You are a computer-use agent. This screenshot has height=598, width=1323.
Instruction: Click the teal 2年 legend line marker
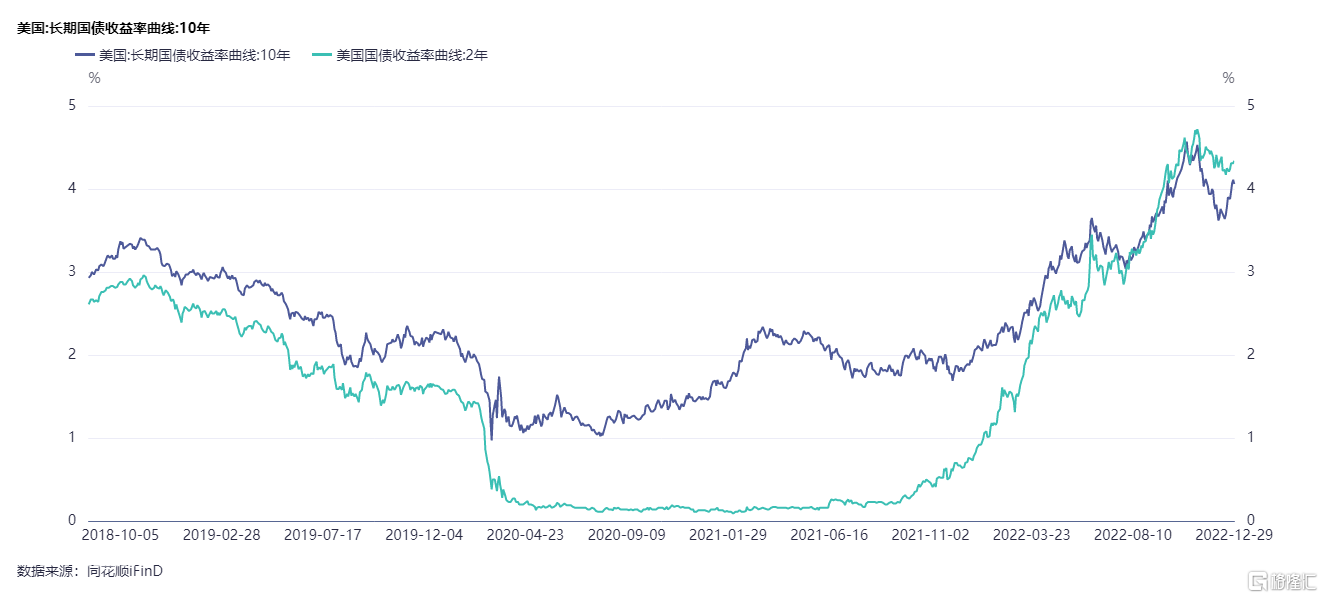pyautogui.click(x=321, y=56)
